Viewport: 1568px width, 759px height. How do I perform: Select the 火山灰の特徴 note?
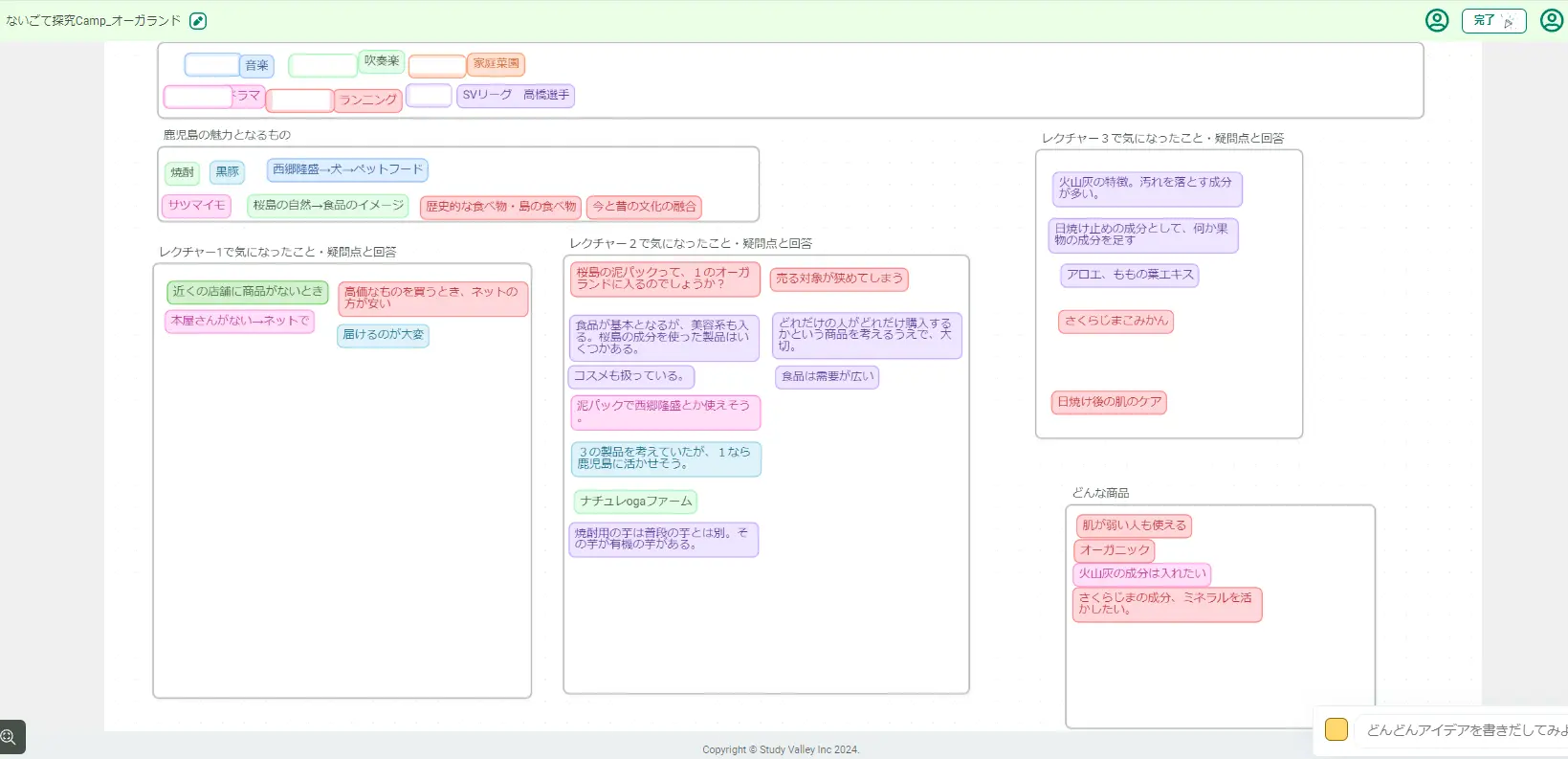(1147, 189)
